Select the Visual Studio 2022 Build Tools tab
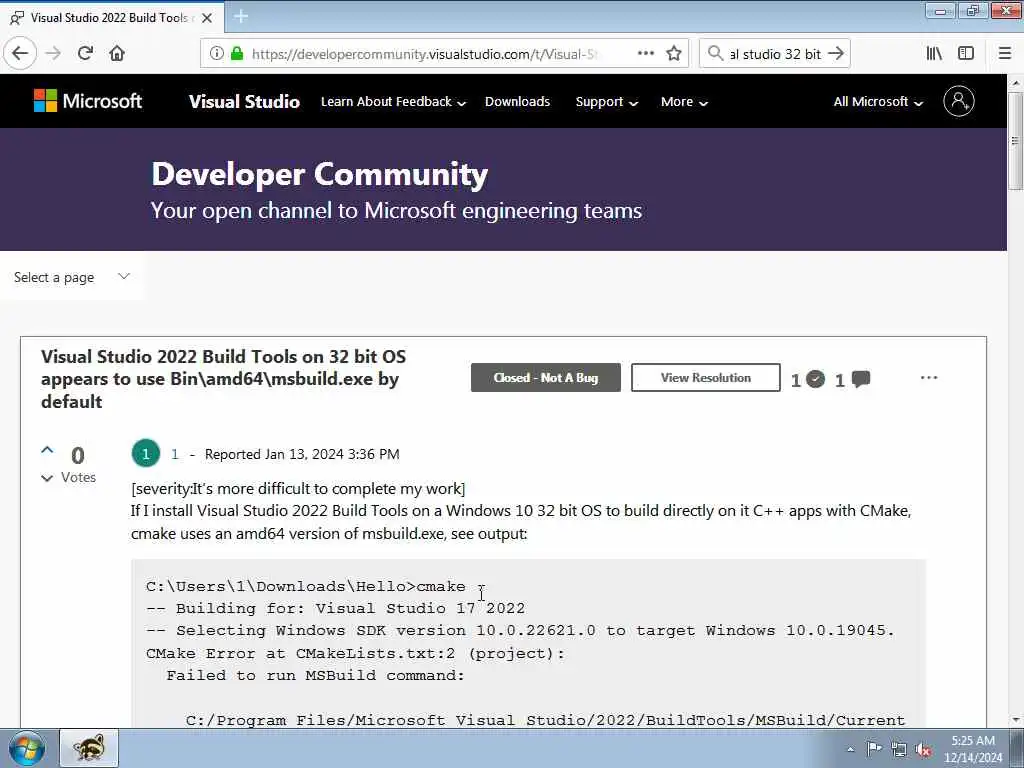Screen dimensions: 1024x768 pos(111,18)
